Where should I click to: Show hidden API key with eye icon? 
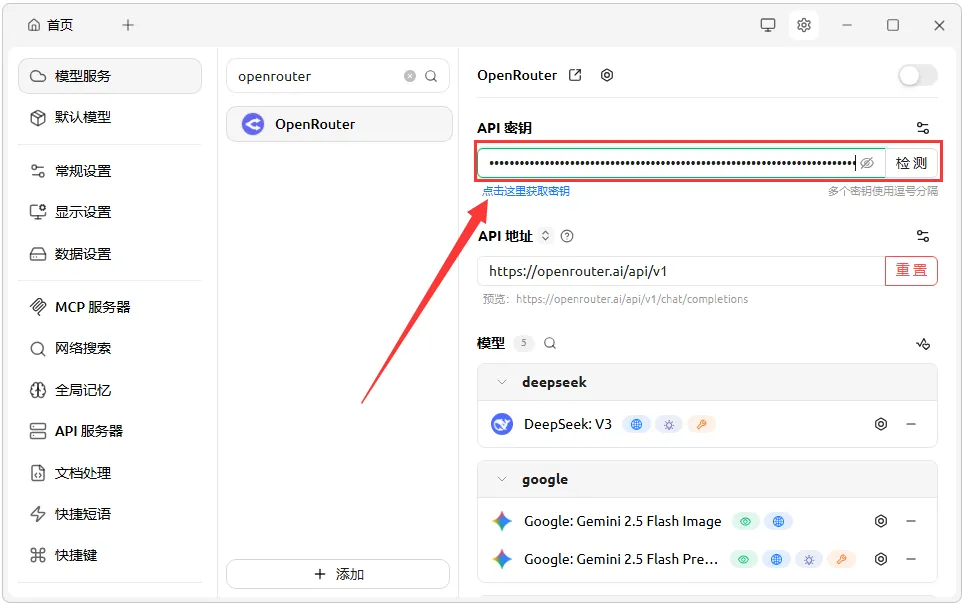867,163
